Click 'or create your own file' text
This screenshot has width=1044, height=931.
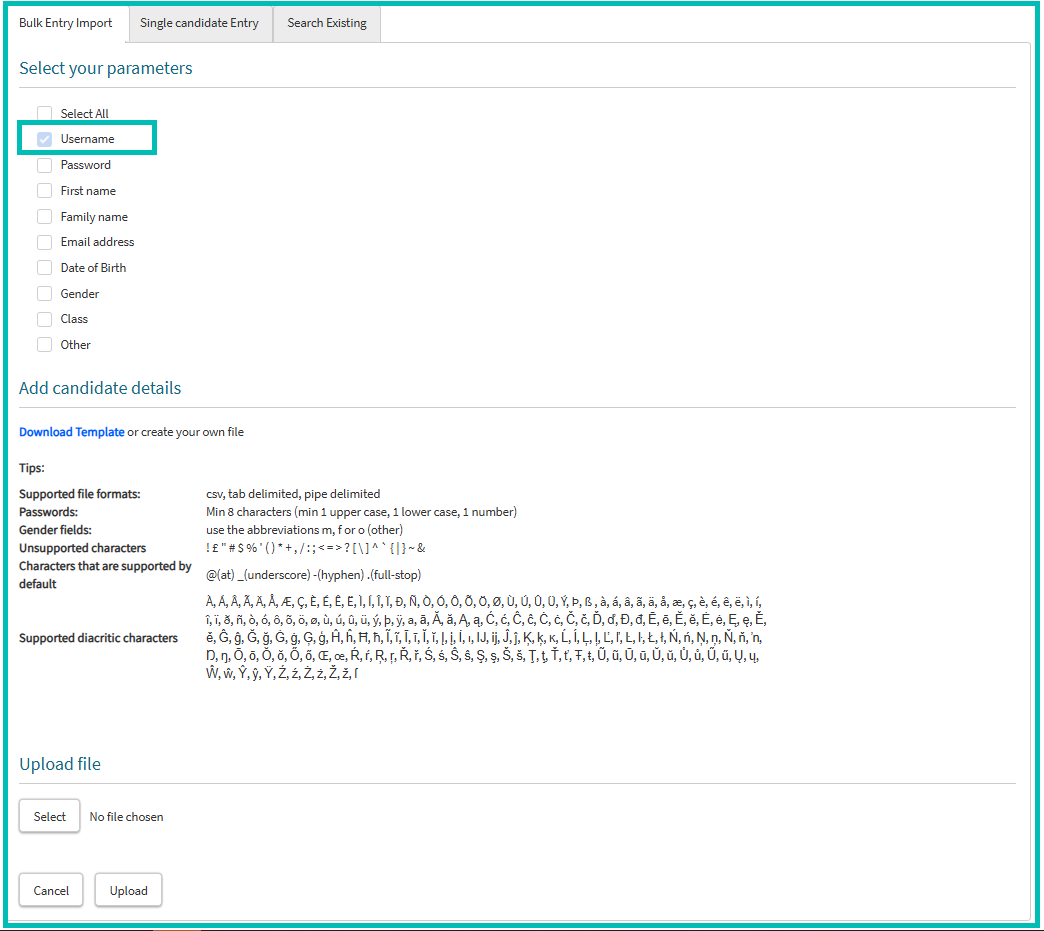[x=186, y=432]
